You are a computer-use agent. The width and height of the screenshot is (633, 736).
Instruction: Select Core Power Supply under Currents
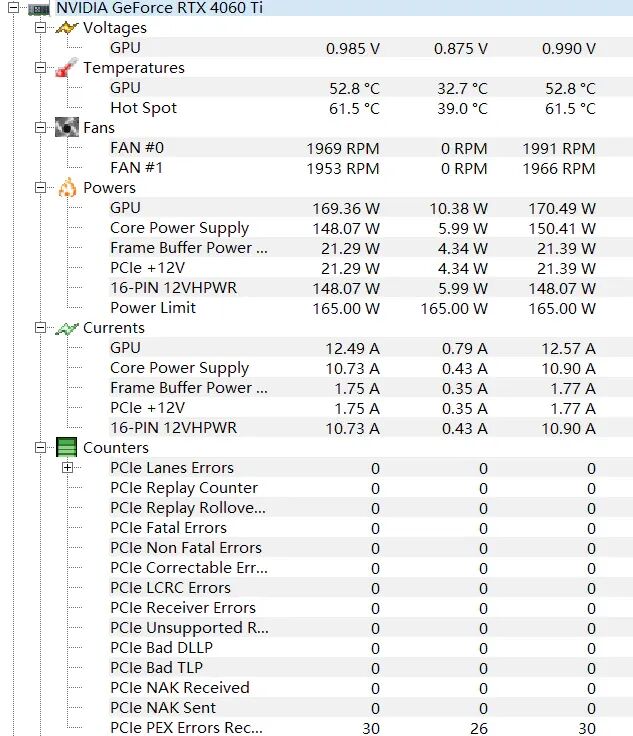click(371, 368)
